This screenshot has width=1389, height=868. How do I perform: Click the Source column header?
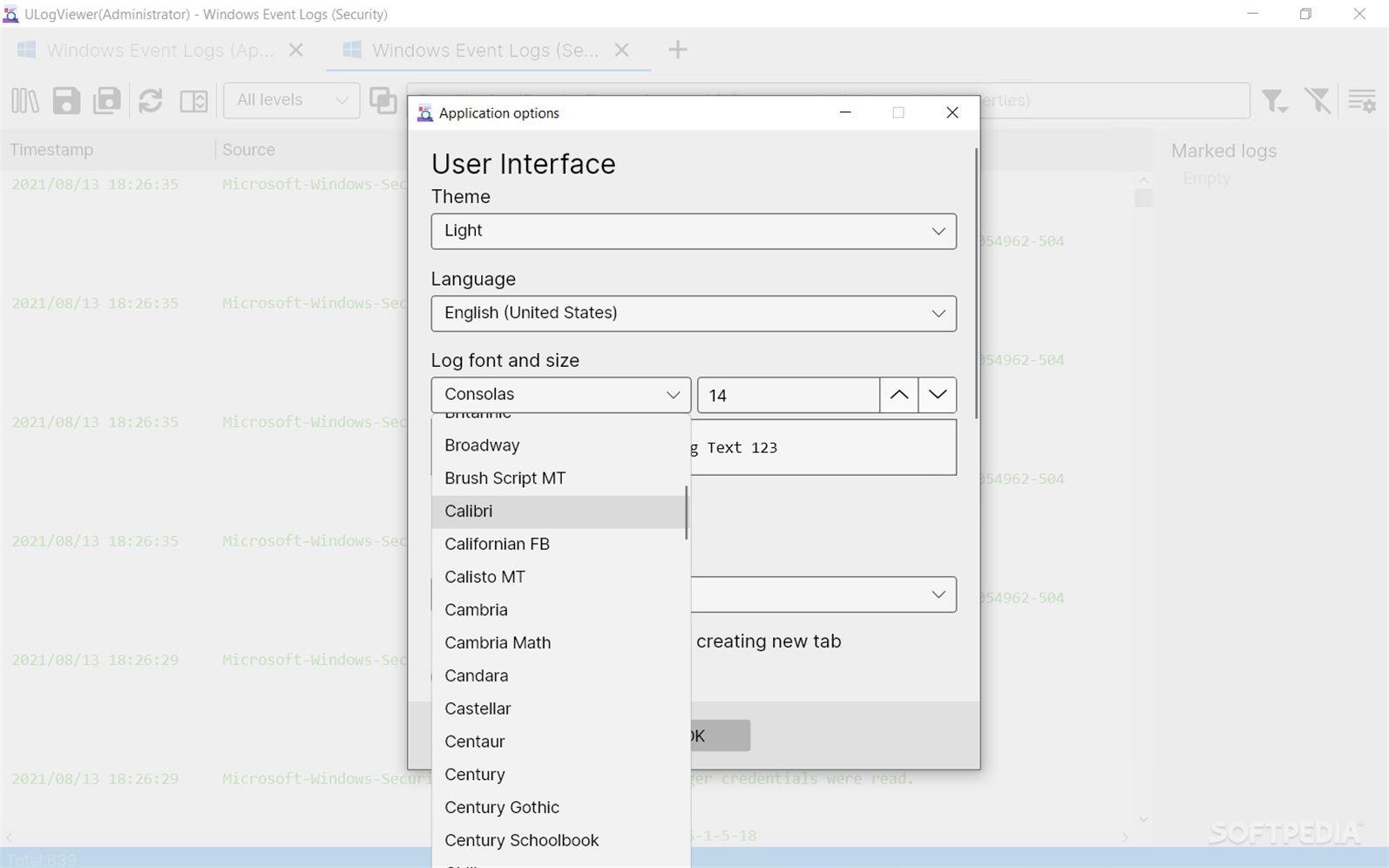[248, 150]
